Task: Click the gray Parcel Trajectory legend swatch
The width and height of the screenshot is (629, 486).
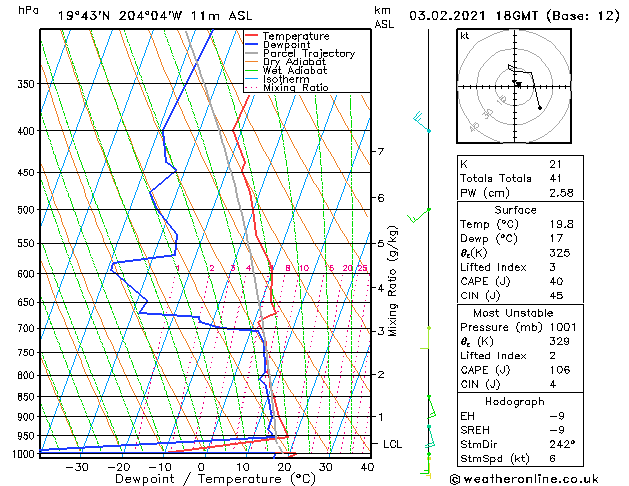Action: [x=252, y=53]
